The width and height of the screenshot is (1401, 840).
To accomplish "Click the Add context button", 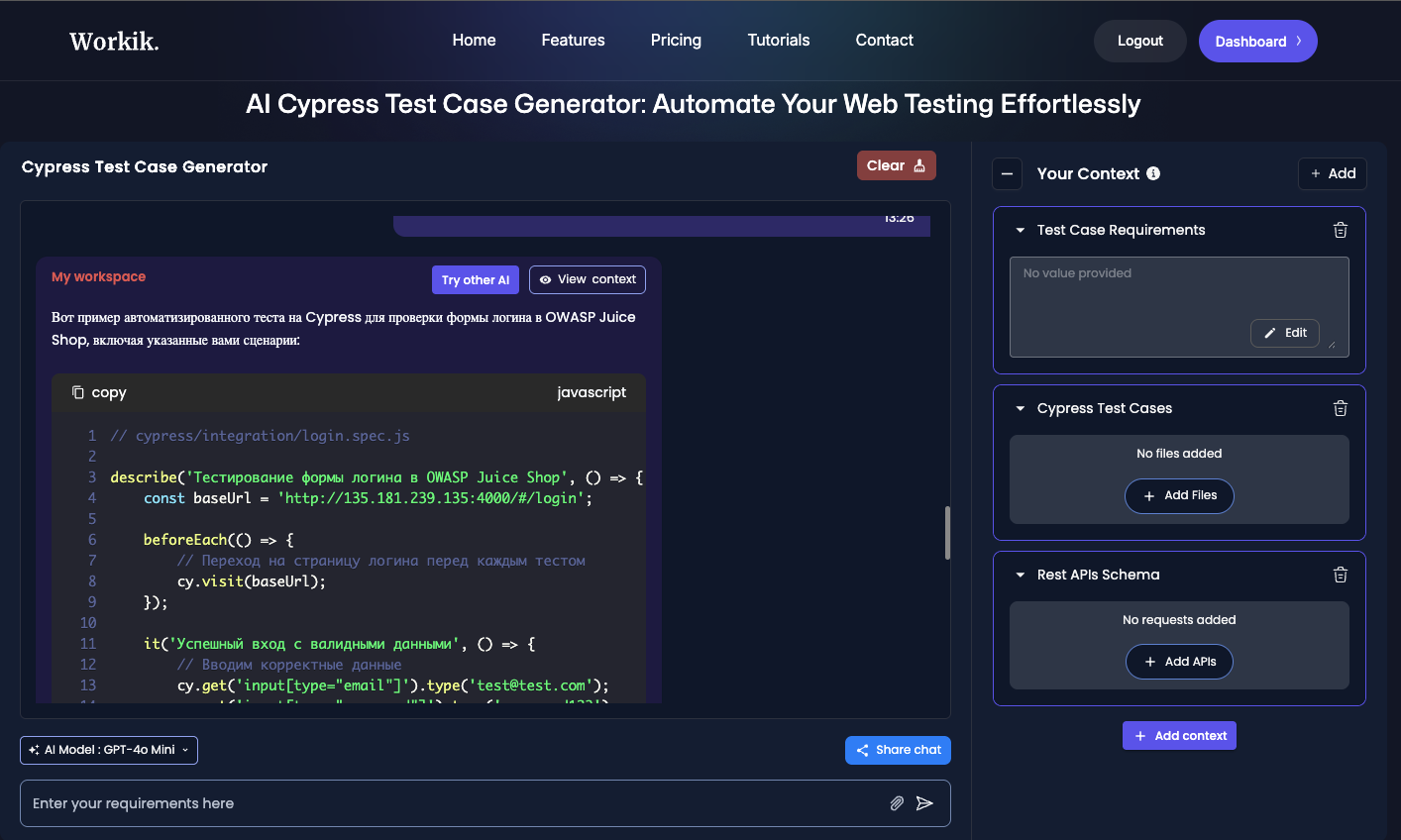I will click(x=1179, y=735).
